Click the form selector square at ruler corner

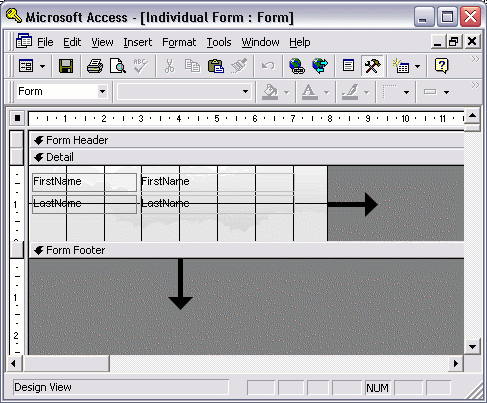click(17, 118)
